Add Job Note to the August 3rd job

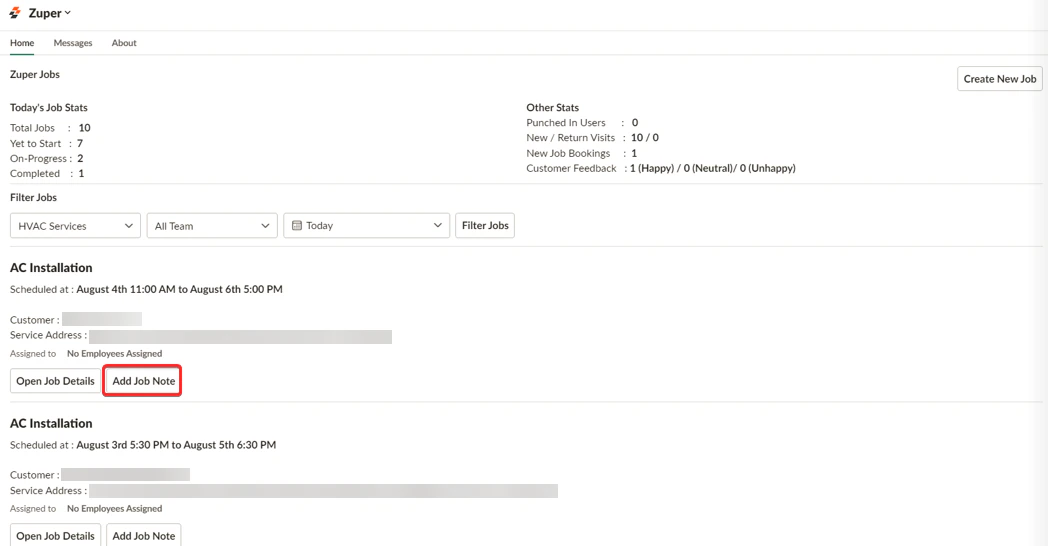(143, 535)
